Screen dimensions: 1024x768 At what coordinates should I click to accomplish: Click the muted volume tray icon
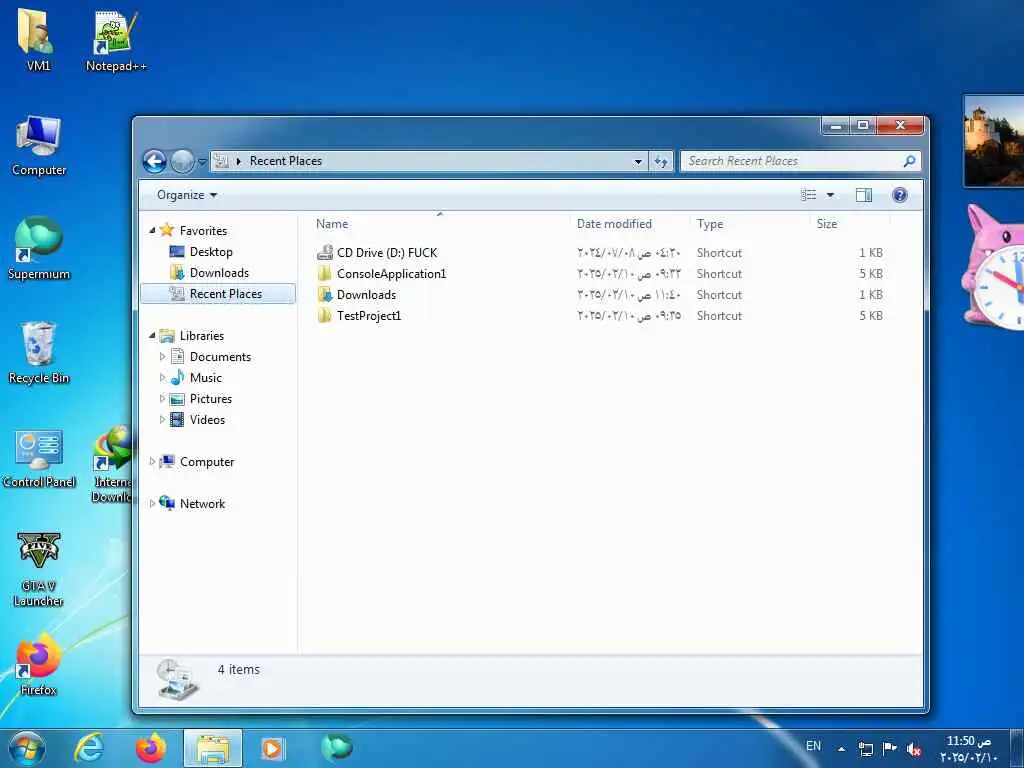(914, 749)
